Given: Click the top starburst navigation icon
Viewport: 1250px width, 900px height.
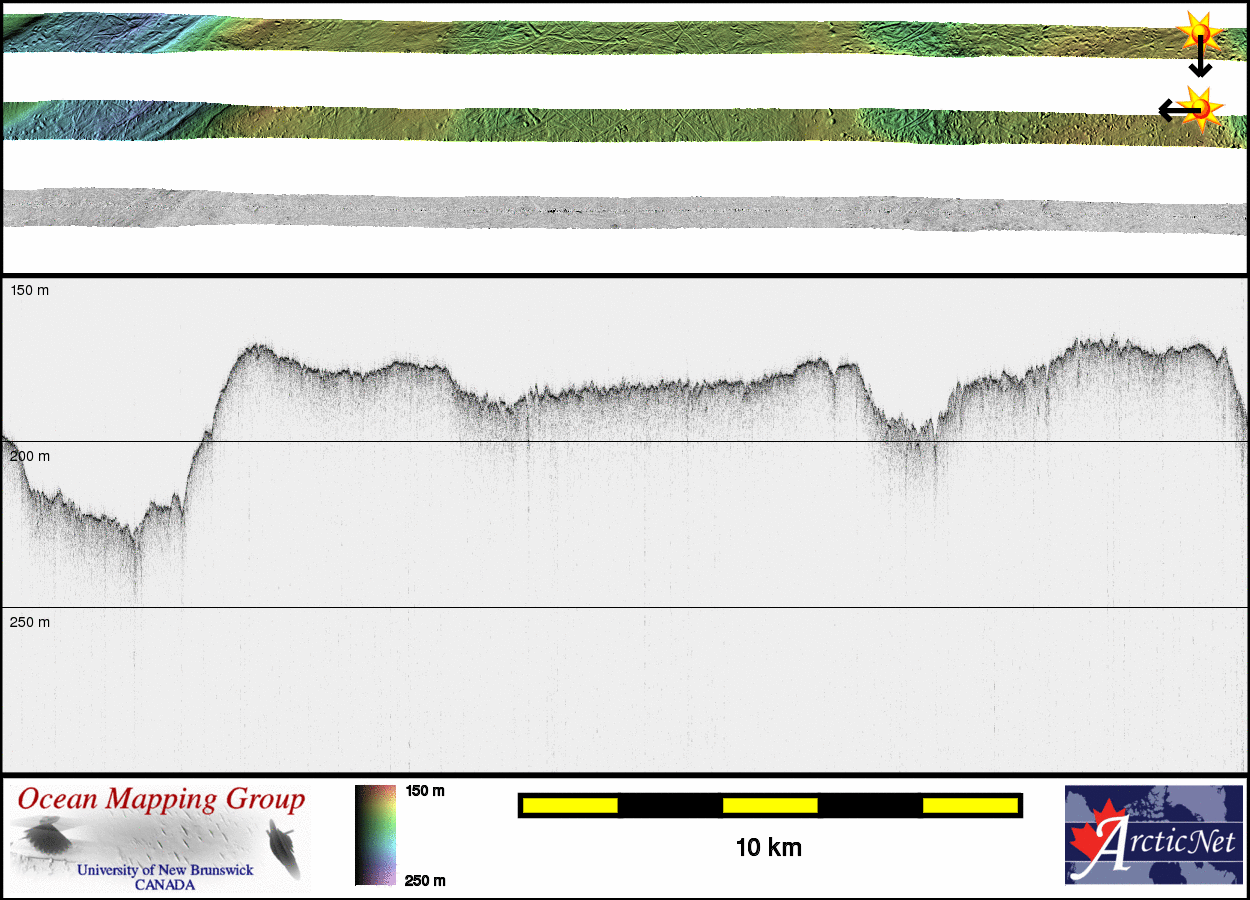Looking at the screenshot, I should [1199, 32].
